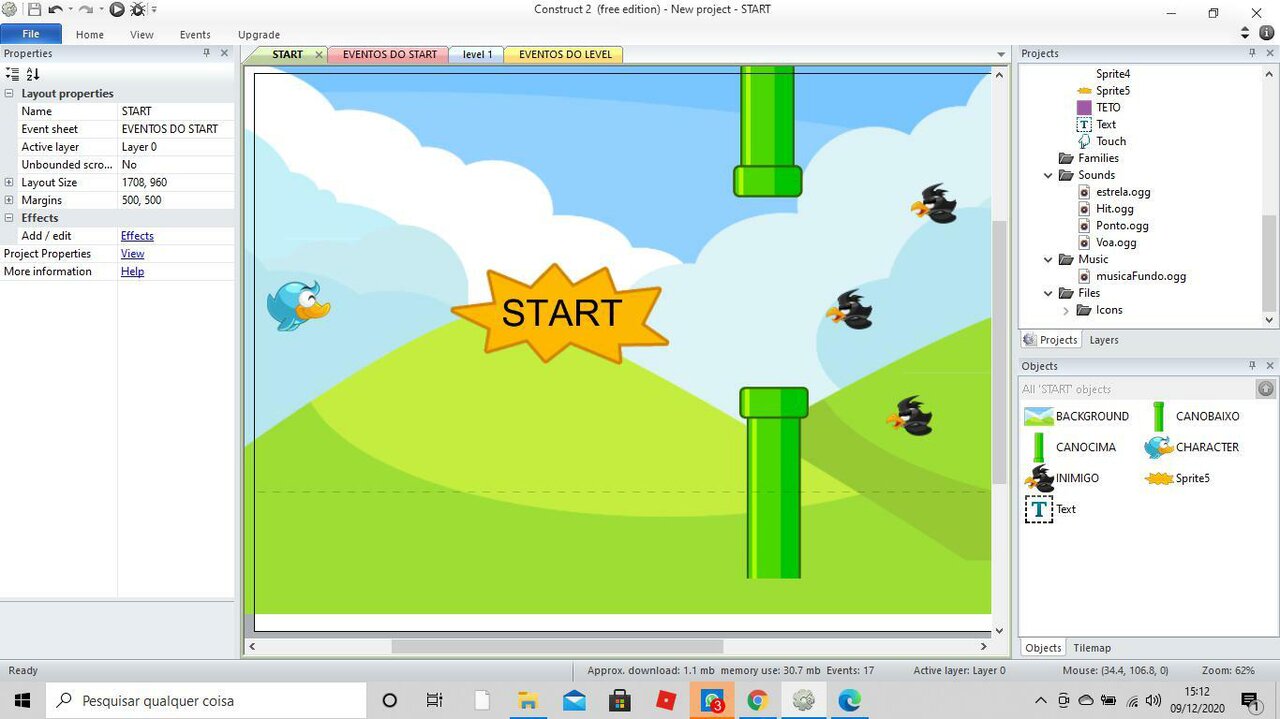Start Debug layout with the bug icon

coord(138,9)
